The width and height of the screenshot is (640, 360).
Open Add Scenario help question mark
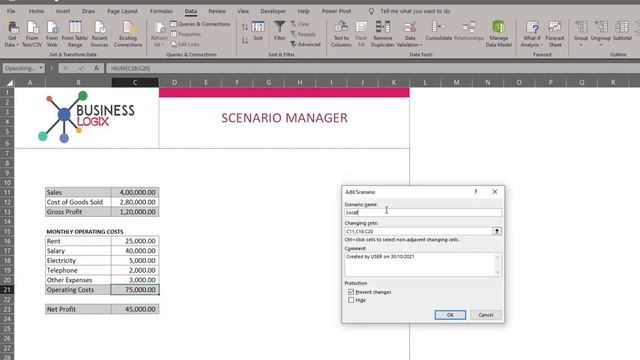click(476, 192)
